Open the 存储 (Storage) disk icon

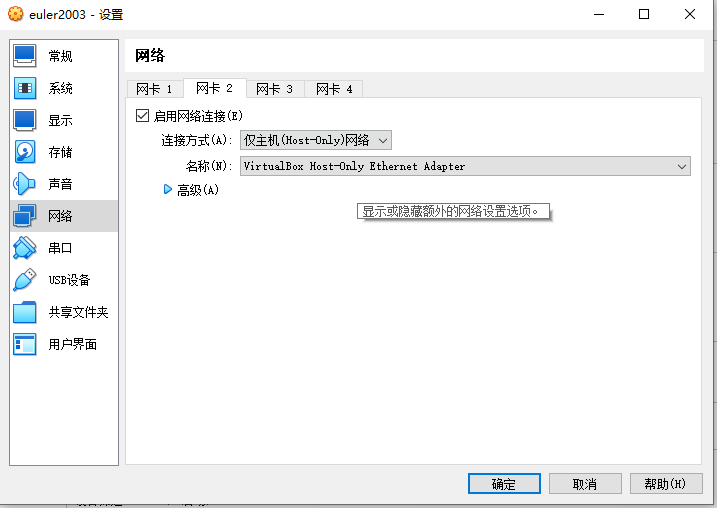(25, 152)
